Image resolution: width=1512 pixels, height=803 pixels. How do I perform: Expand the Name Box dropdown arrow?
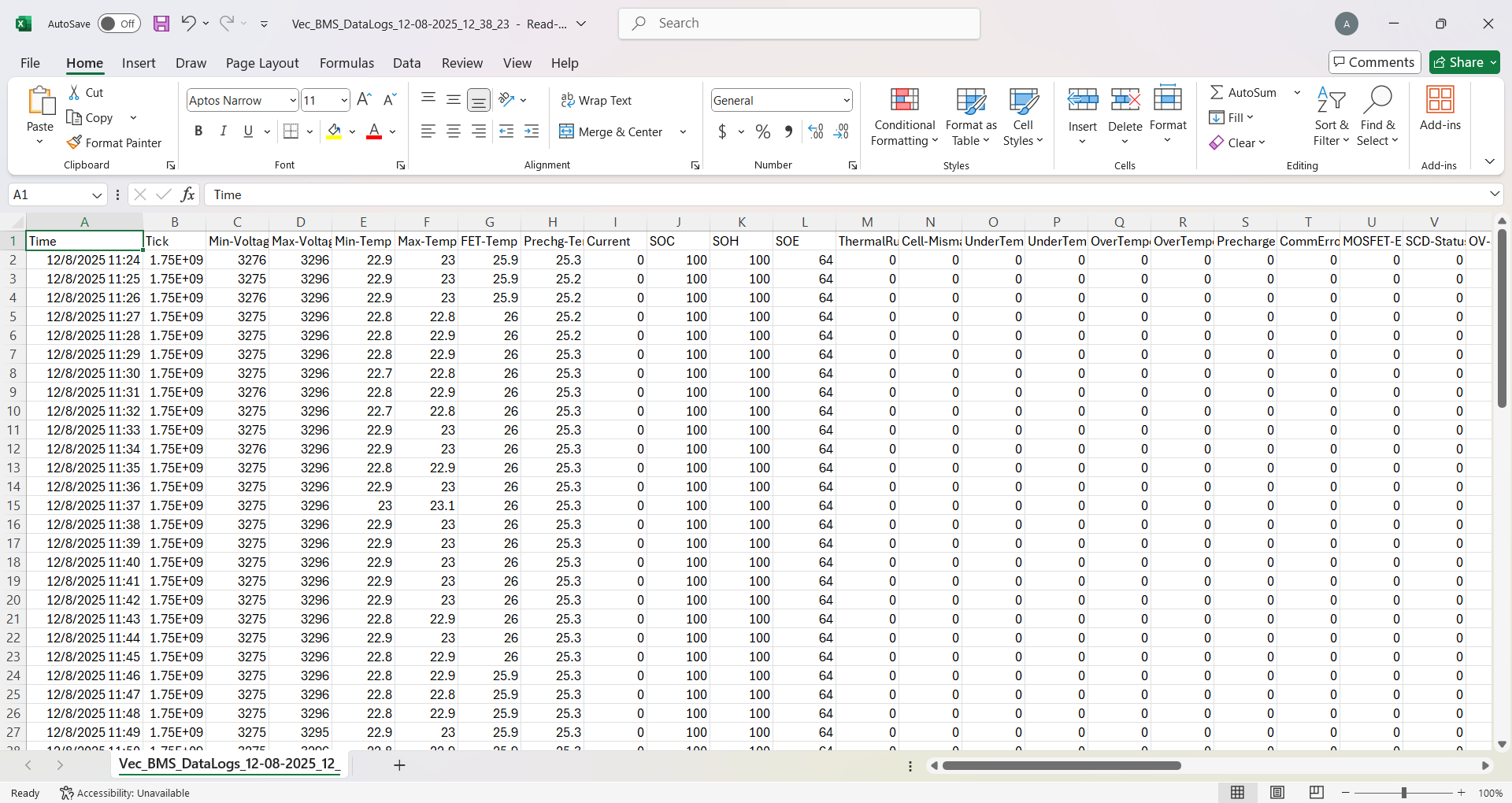point(97,195)
